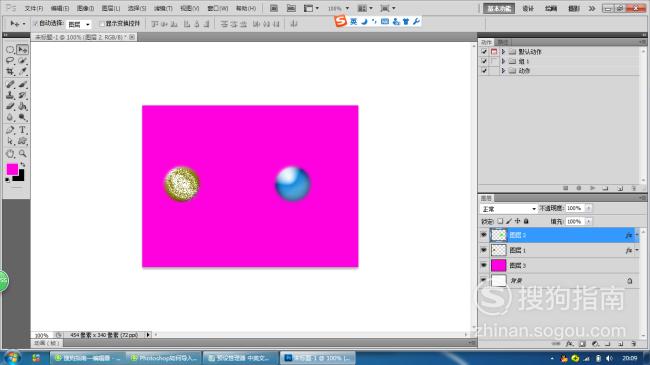Select the Pen tool
Screen dimensions: 650x365
10,130
